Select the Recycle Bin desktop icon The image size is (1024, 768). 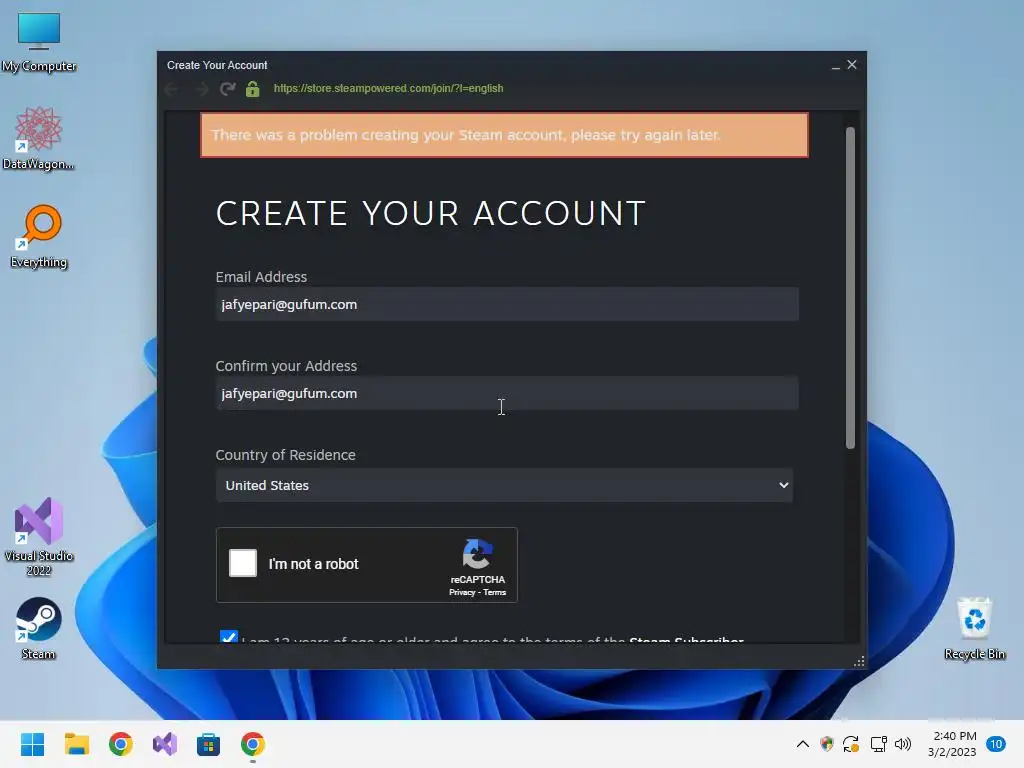coord(974,628)
